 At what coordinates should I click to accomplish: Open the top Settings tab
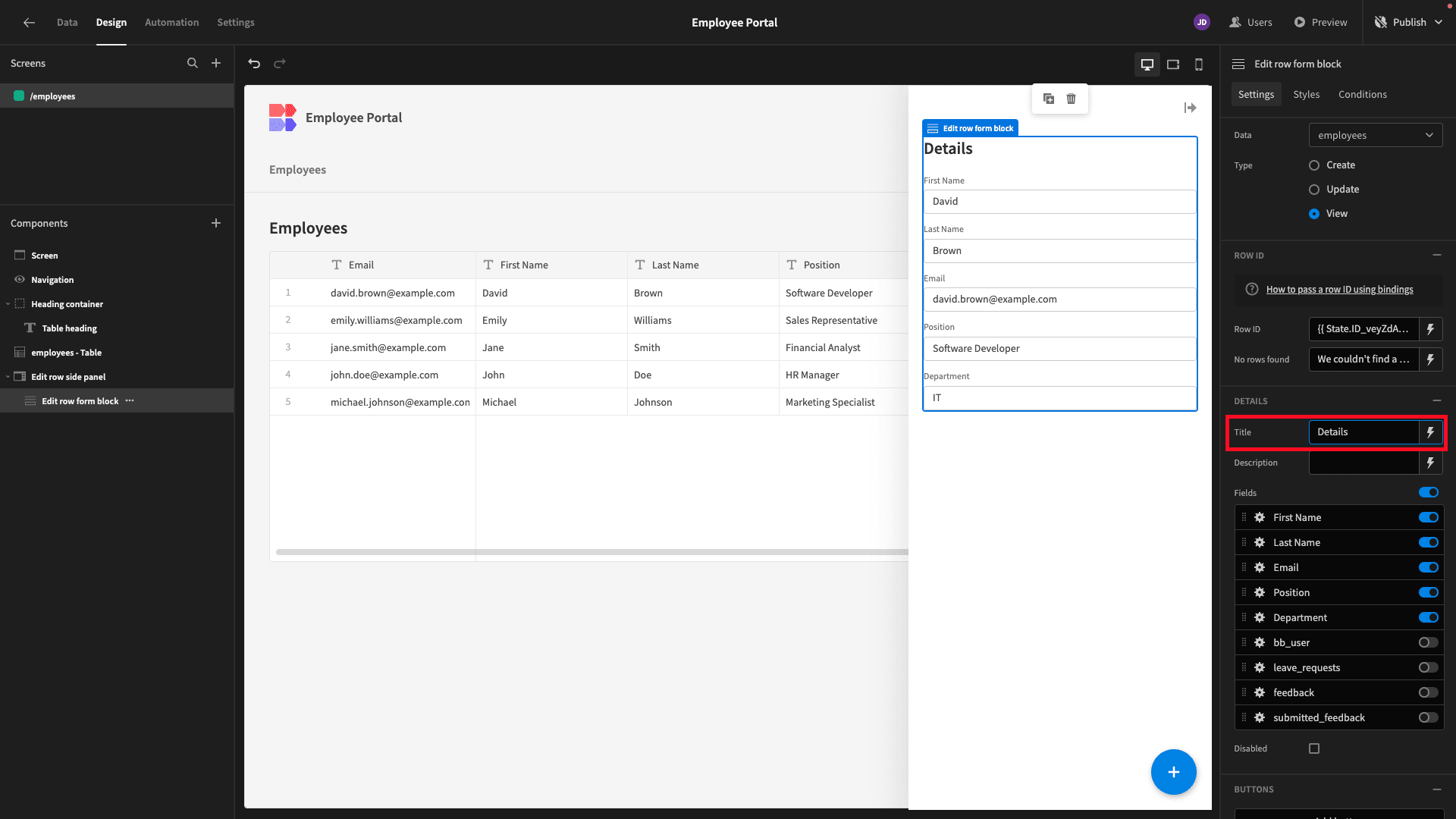236,23
